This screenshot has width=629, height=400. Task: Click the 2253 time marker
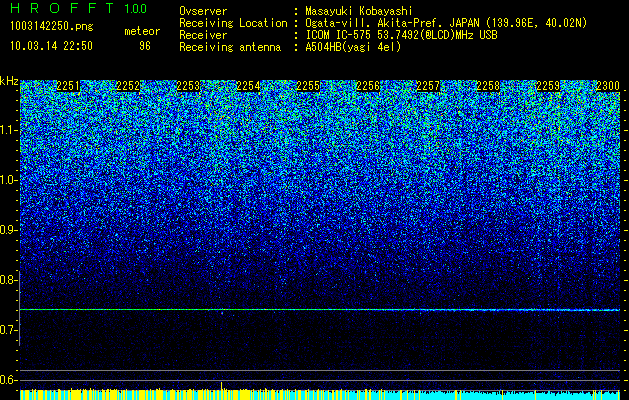[188, 86]
